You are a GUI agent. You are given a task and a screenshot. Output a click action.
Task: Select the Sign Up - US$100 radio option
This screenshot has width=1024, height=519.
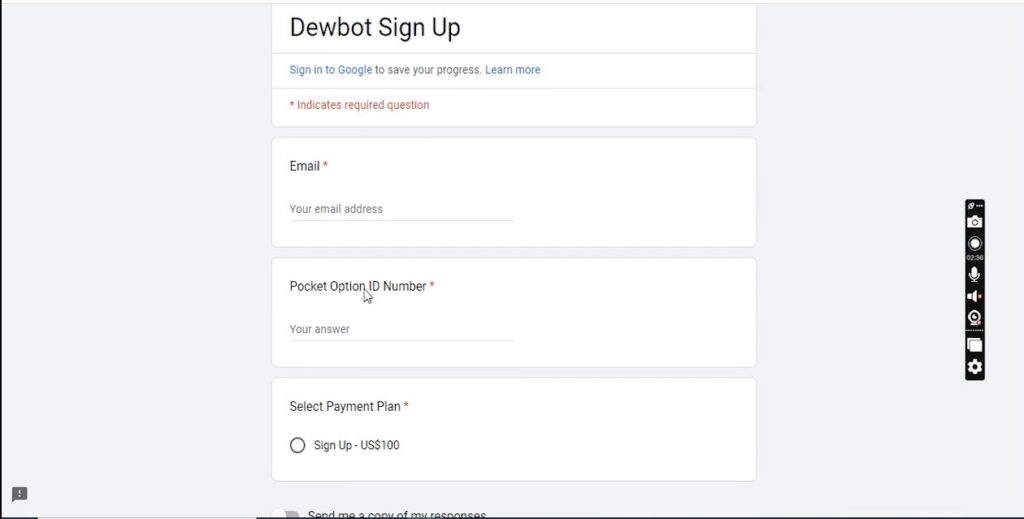point(297,445)
